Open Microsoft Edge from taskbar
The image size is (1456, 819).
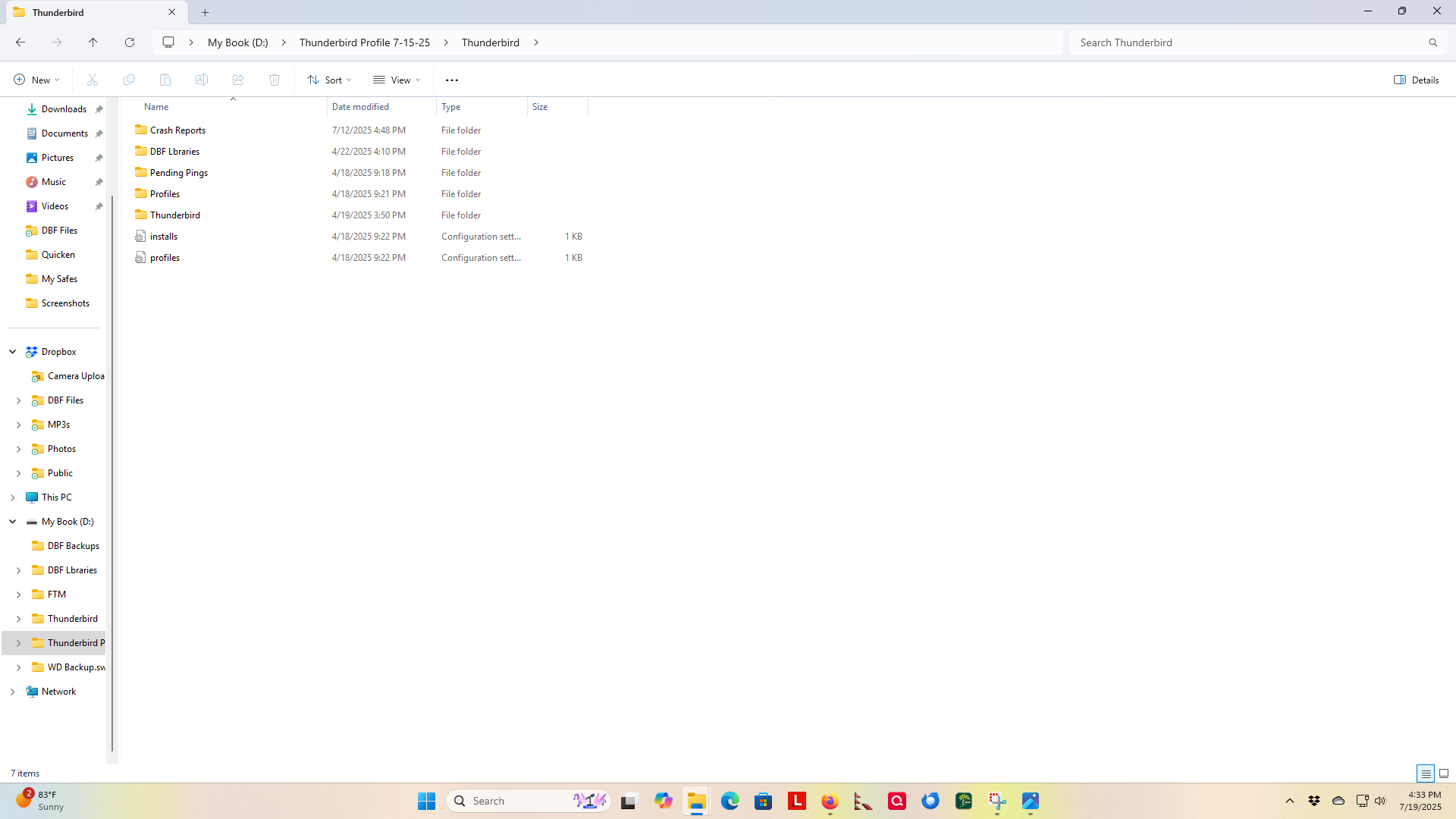tap(730, 801)
